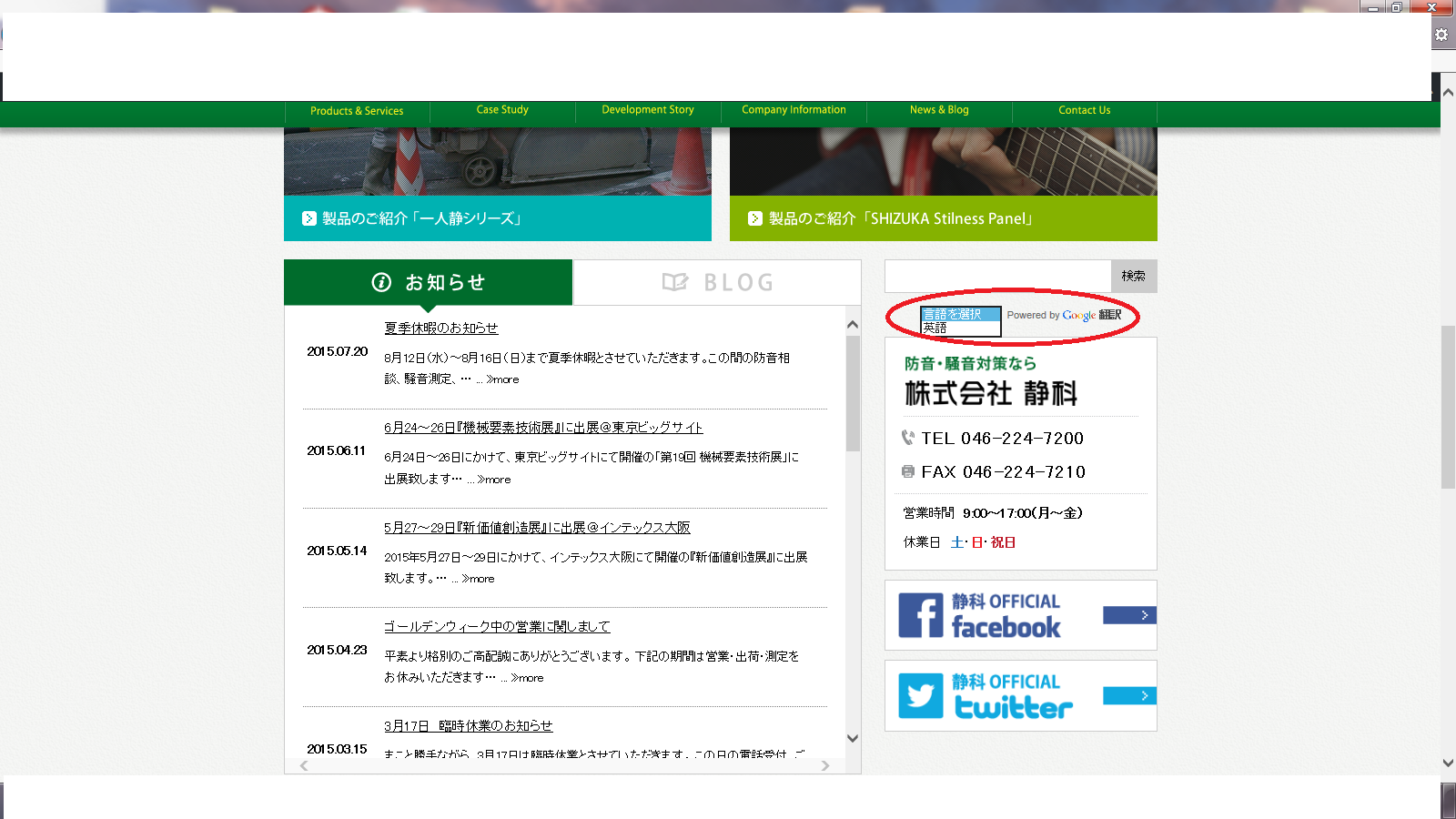Open the 新価値創造展 インテックス大阪 article

coord(537,527)
